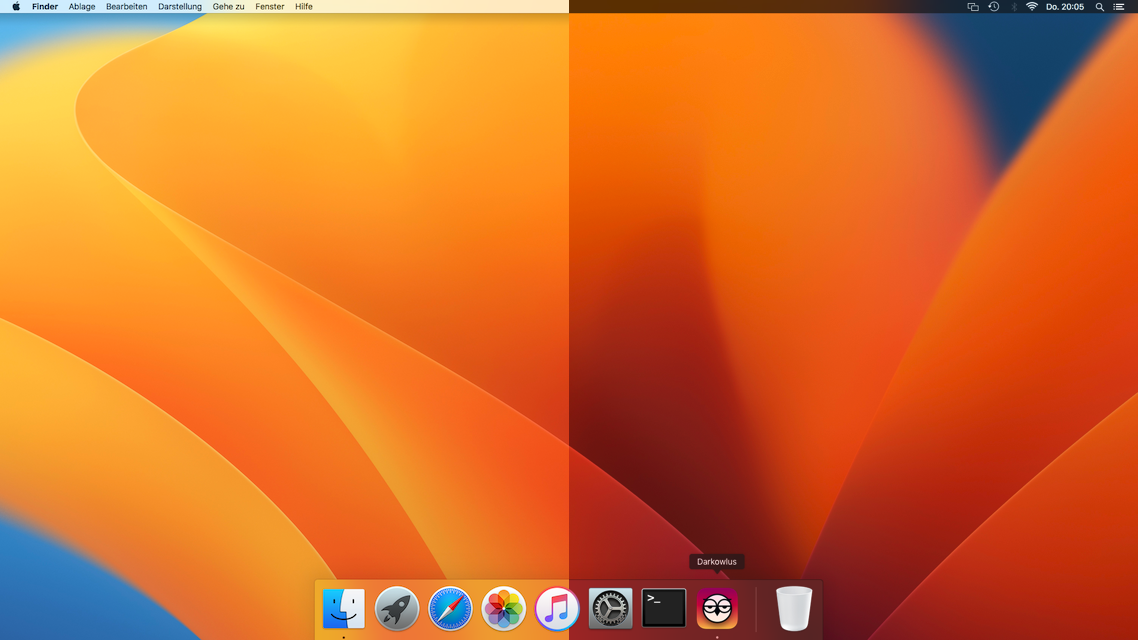Launch the Photos app
This screenshot has height=640, width=1138.
(504, 608)
